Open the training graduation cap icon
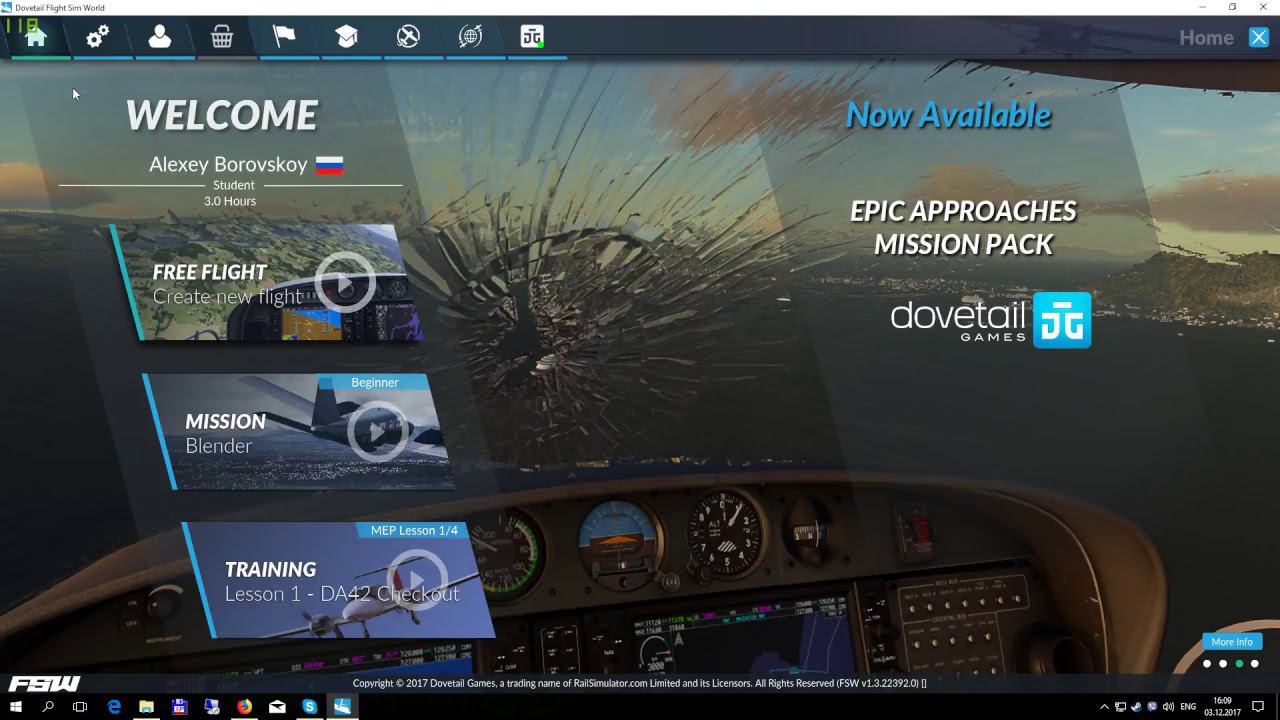 pyautogui.click(x=346, y=37)
